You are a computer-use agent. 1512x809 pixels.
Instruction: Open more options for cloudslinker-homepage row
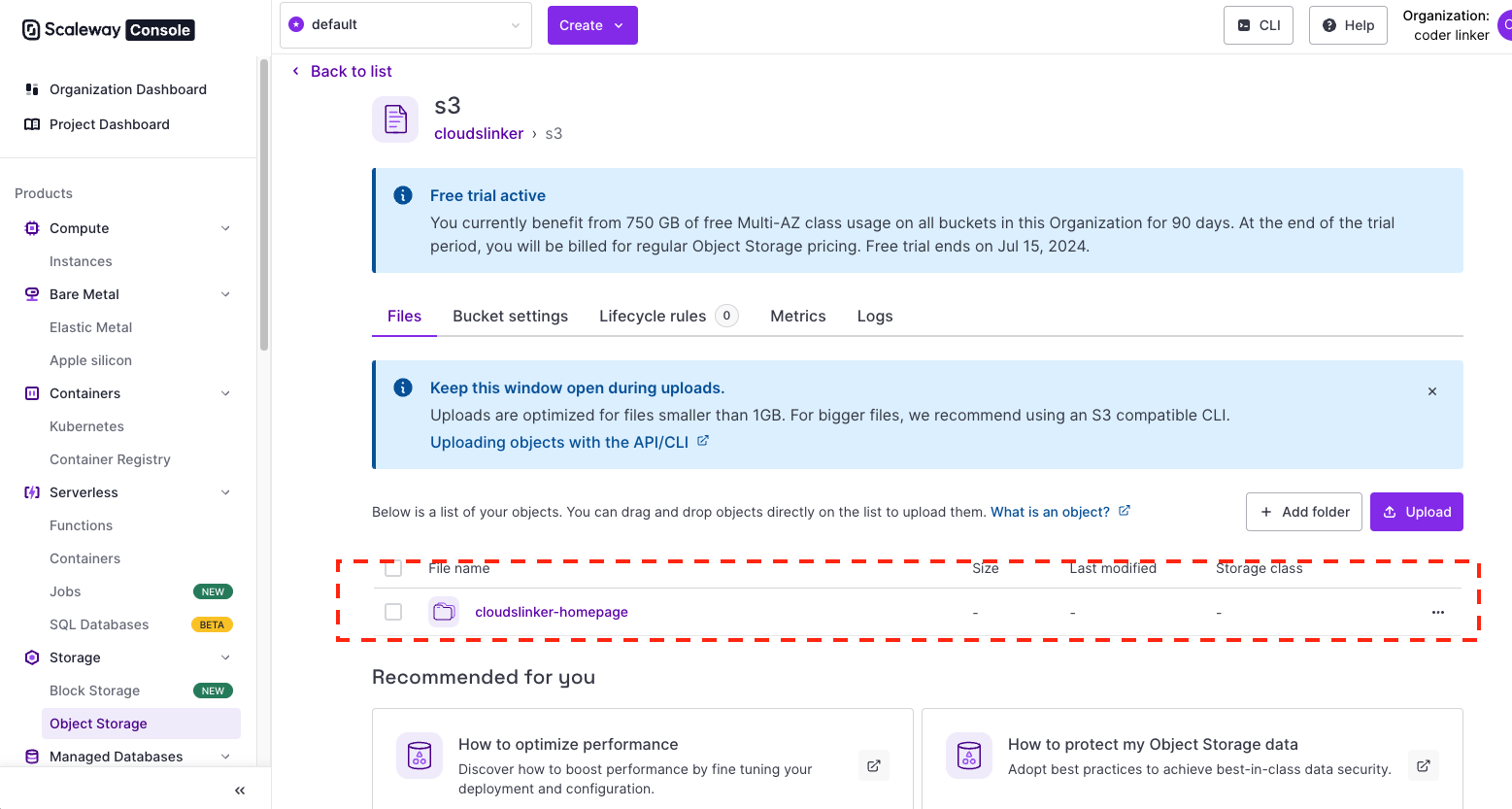[1438, 612]
